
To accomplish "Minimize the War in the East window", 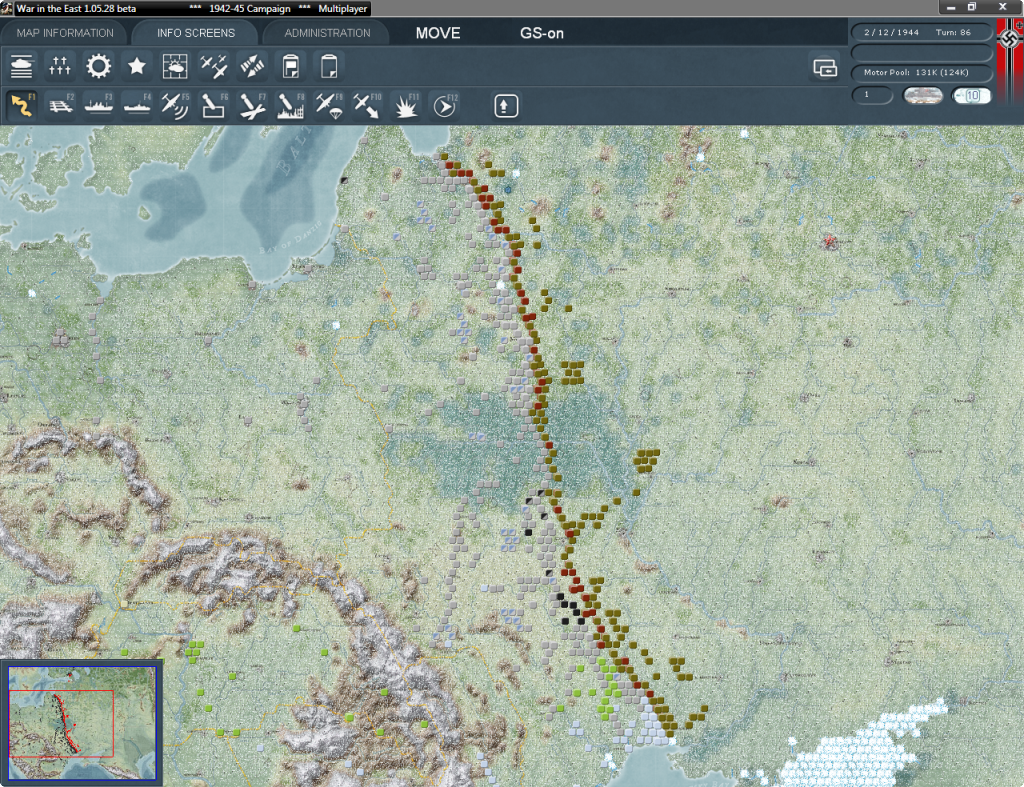I will point(951,7).
